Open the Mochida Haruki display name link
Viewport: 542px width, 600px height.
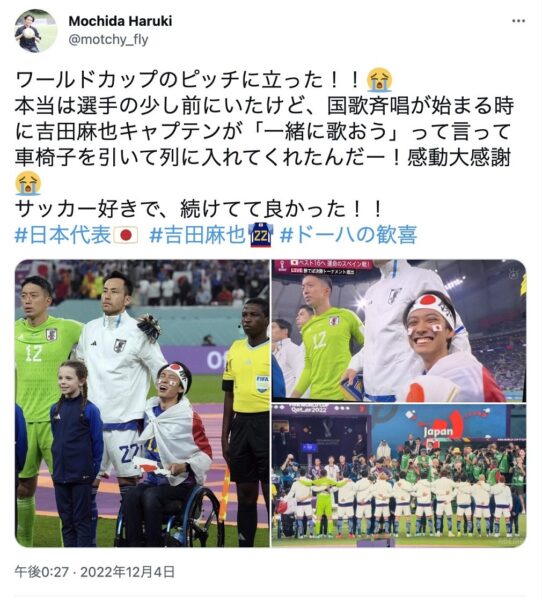(x=120, y=21)
